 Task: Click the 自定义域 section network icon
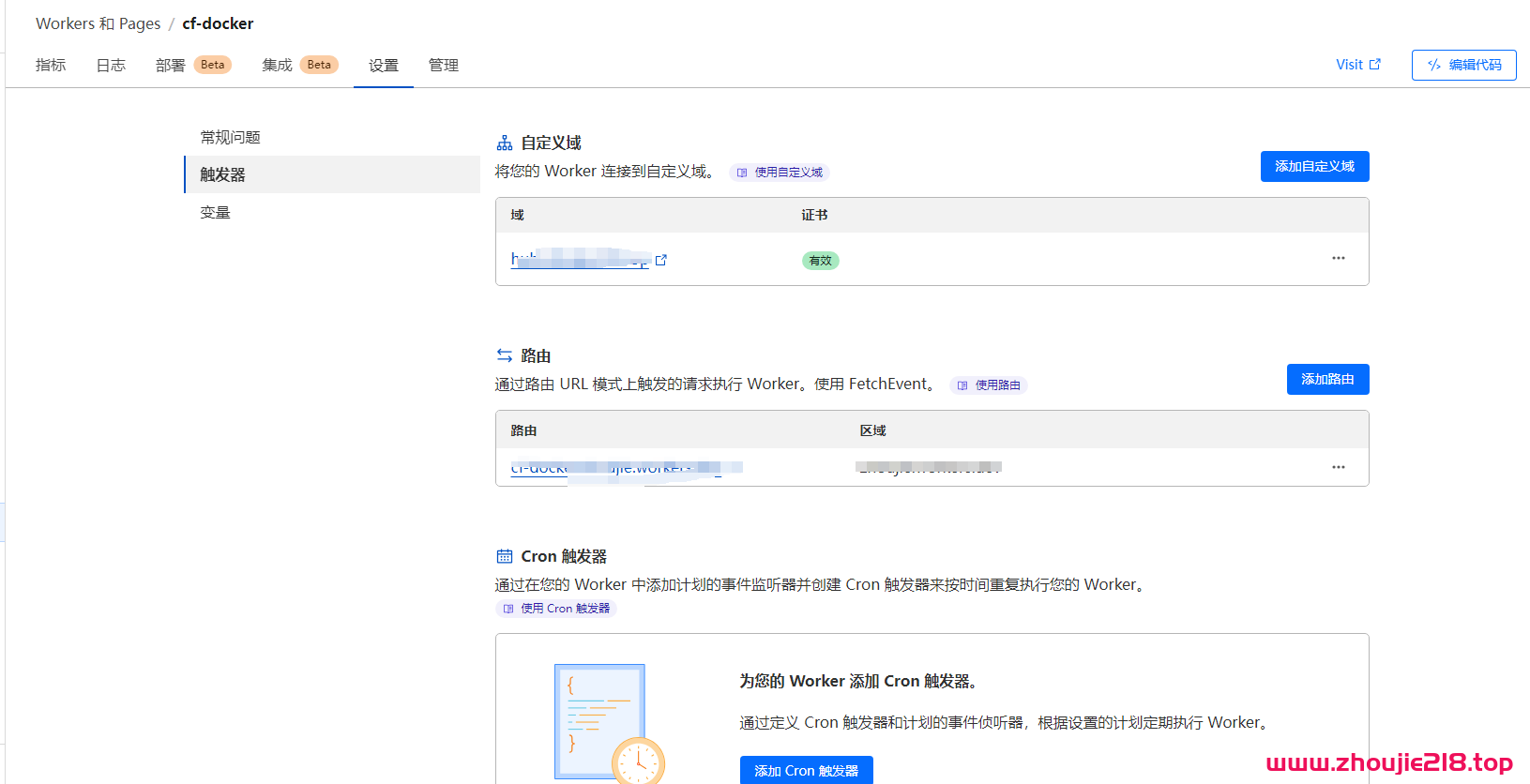(x=505, y=143)
